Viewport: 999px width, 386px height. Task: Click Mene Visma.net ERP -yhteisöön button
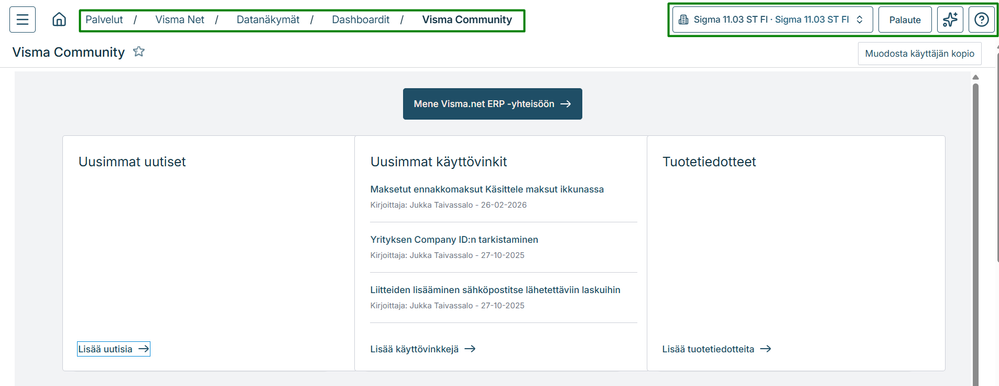492,104
